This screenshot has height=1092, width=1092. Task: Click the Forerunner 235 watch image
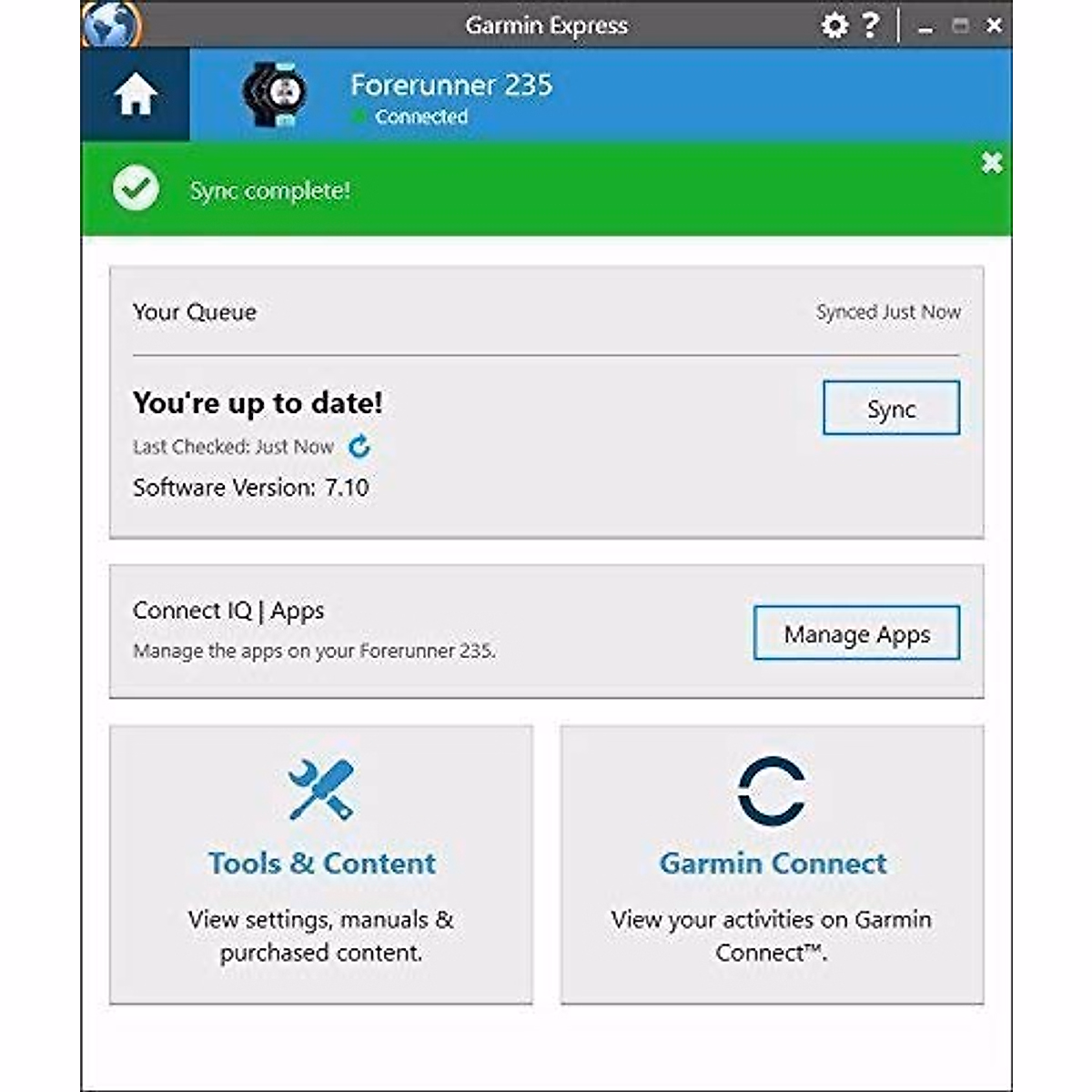point(273,93)
